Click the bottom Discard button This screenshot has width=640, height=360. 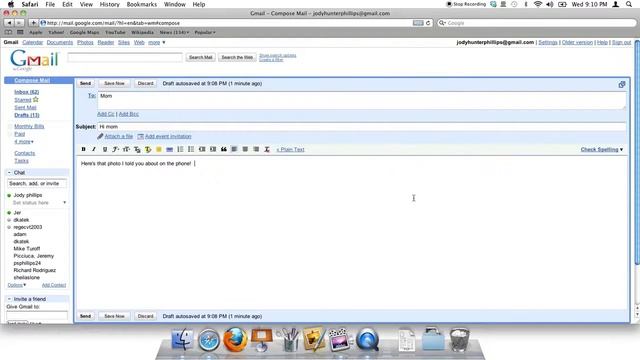point(145,316)
